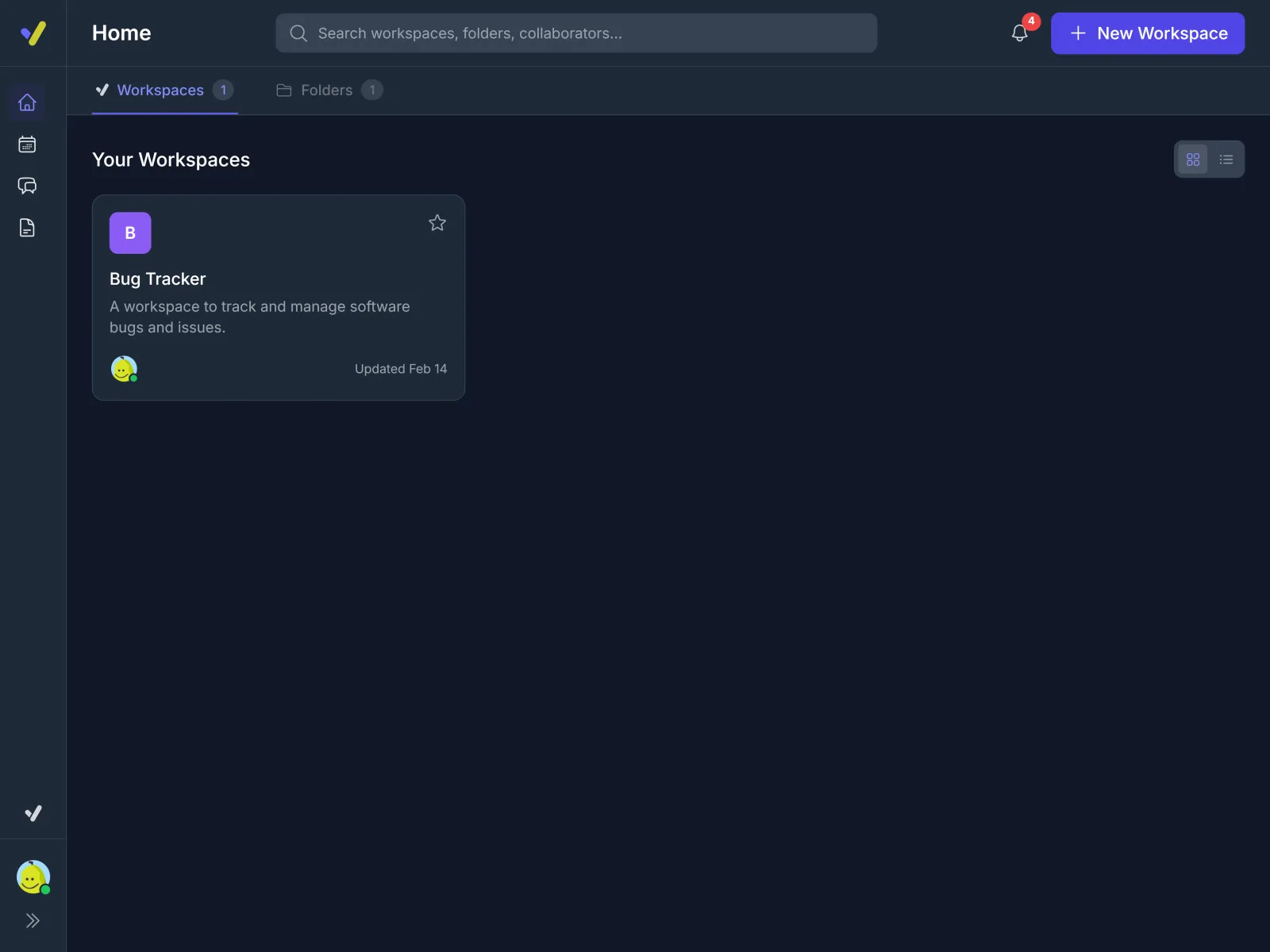The image size is (1270, 952).
Task: Open the documents icon in sidebar
Action: pos(27,228)
